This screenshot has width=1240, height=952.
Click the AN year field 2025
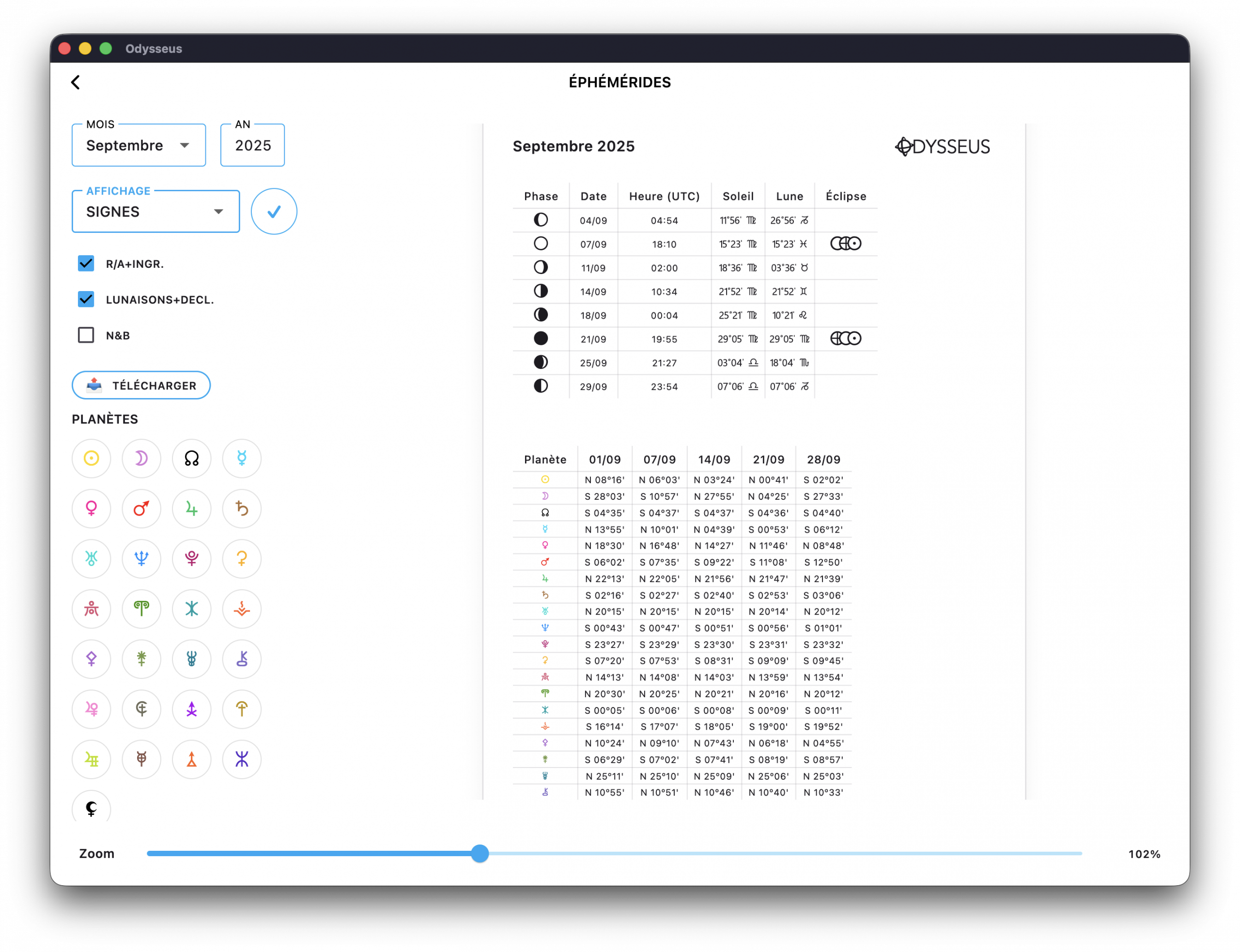tap(253, 146)
